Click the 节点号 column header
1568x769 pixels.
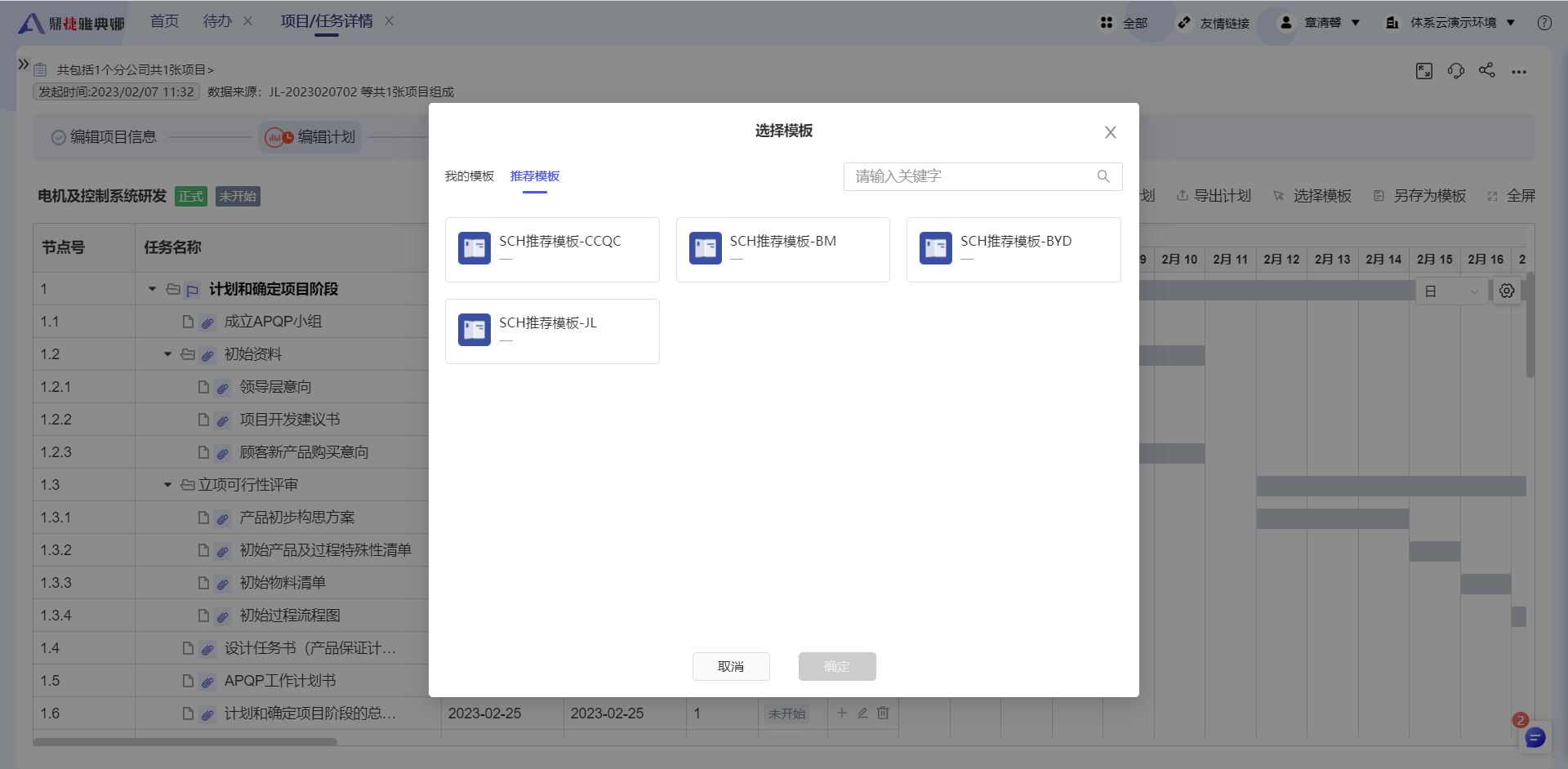pos(64,247)
